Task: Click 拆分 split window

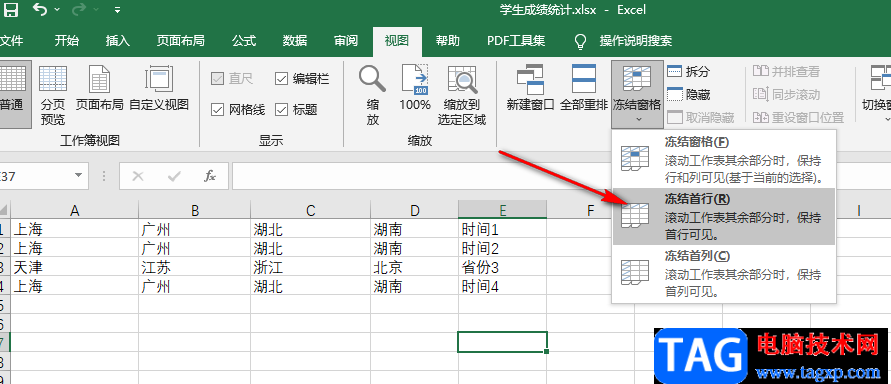Action: coord(689,72)
